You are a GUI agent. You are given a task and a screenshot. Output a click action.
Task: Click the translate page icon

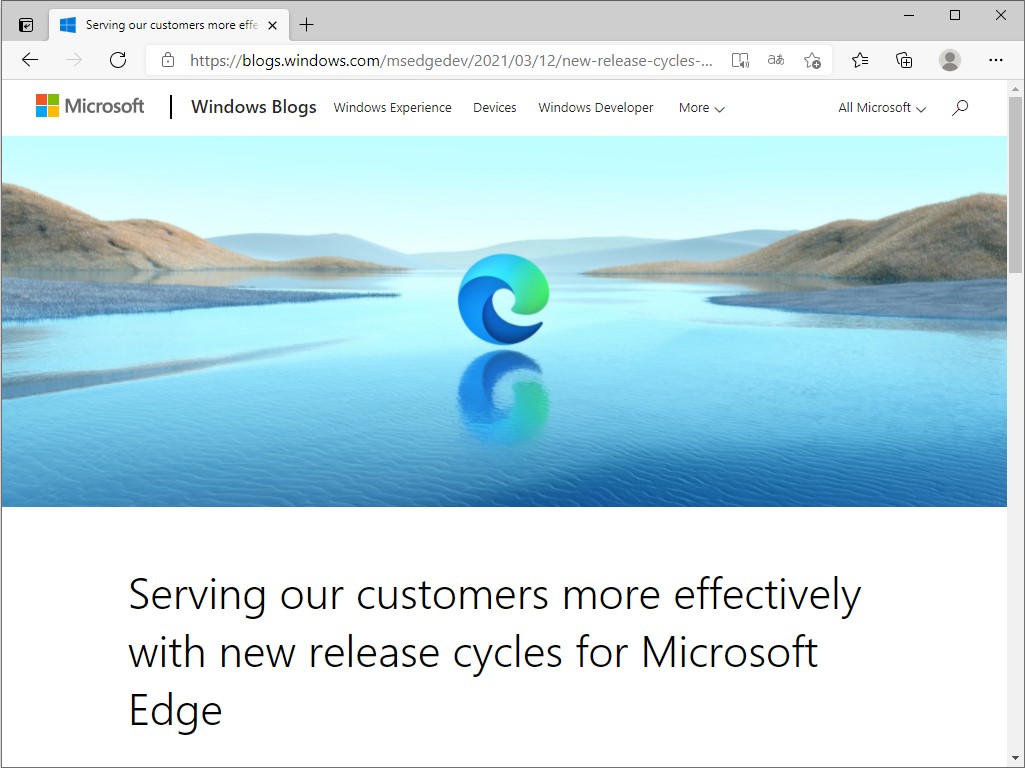(x=776, y=60)
